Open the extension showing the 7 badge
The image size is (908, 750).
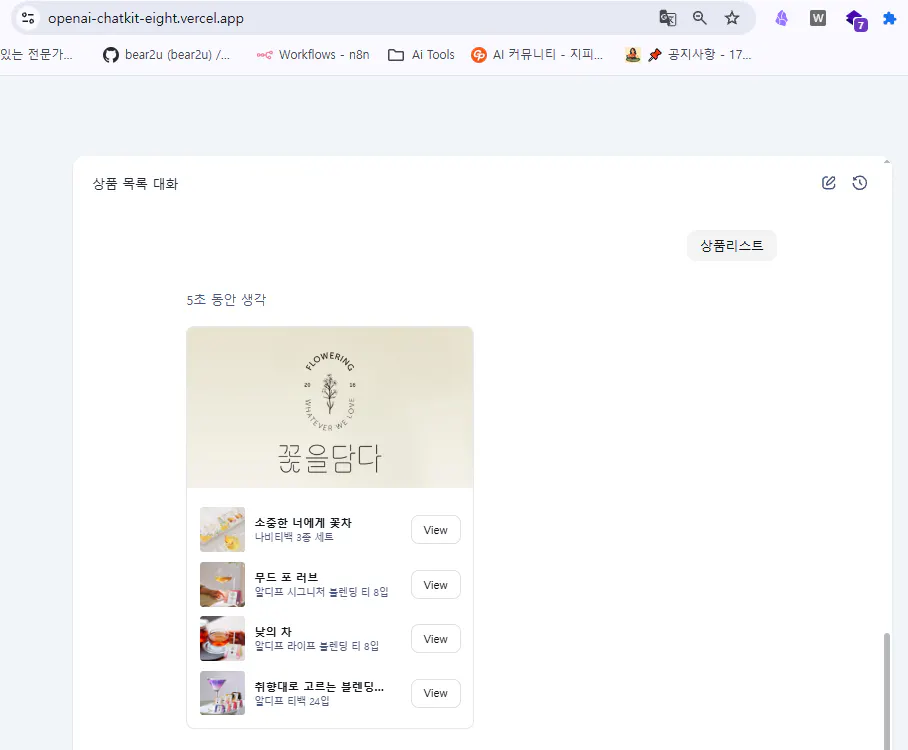(x=855, y=18)
